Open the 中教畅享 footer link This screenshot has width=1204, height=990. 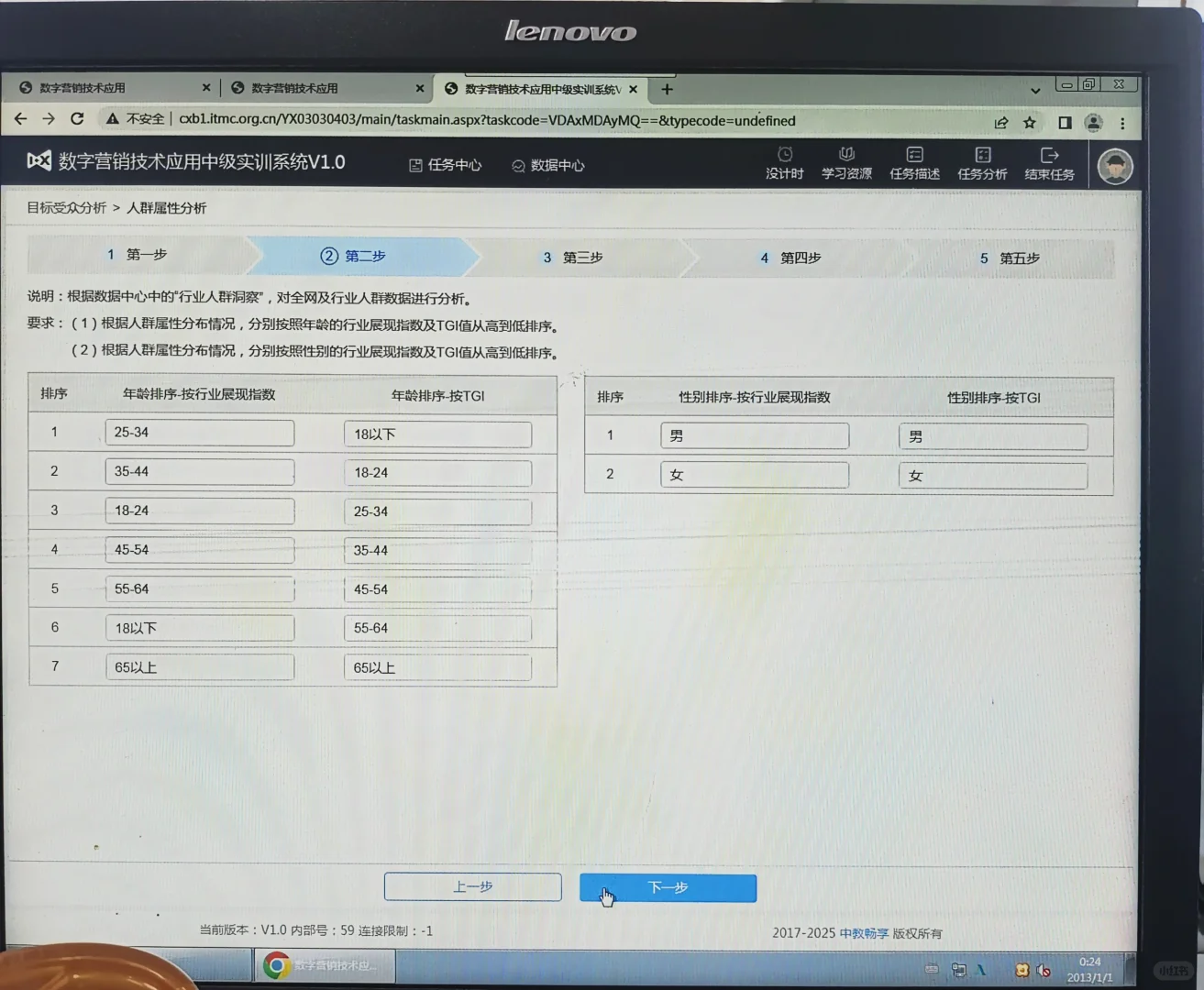point(864,933)
